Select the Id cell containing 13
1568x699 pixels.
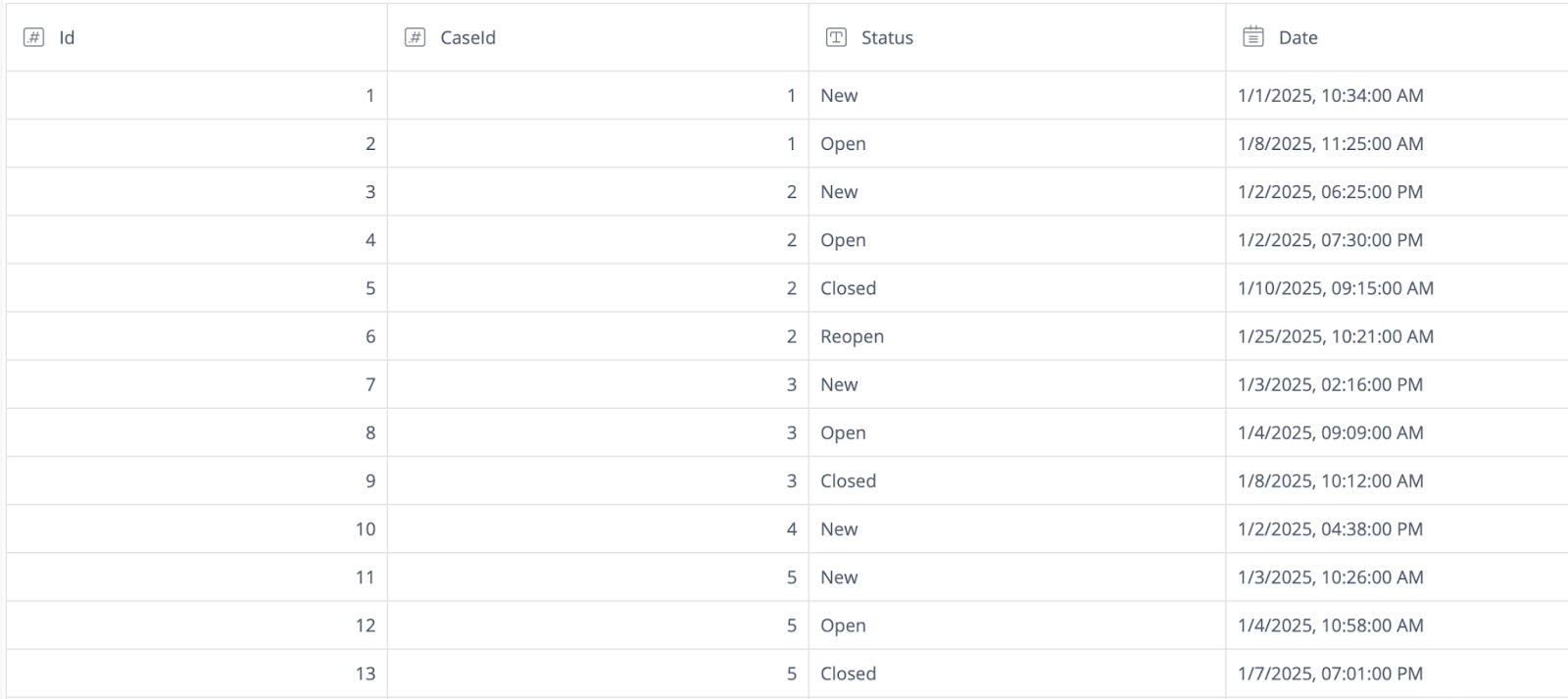366,674
